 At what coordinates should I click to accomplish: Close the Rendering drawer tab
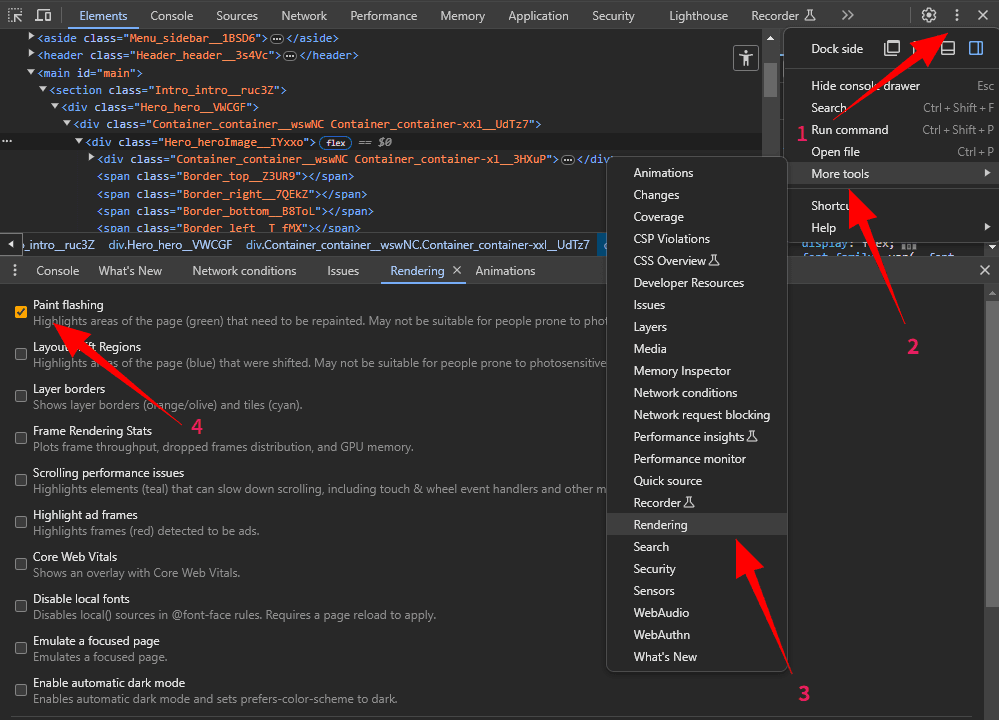[x=457, y=271]
